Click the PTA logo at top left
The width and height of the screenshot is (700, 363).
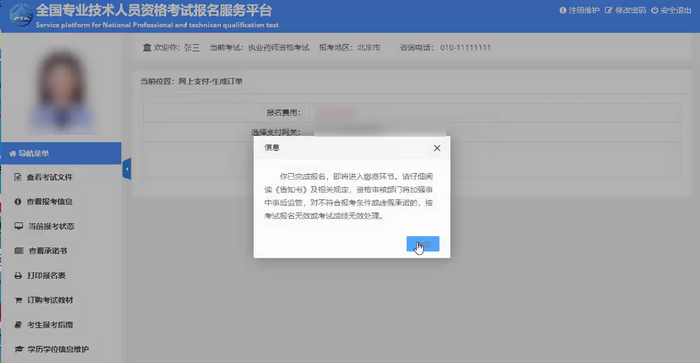21,15
